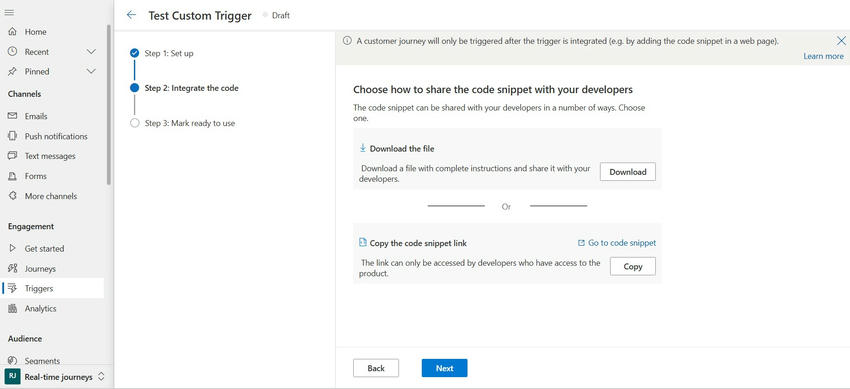Viewport: 850px width, 389px height.
Task: Click the Channels section header
Action: pos(24,94)
